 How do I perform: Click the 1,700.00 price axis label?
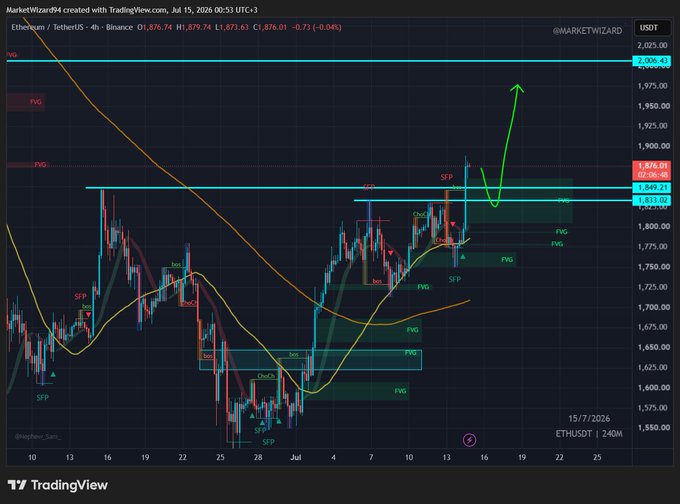point(652,307)
